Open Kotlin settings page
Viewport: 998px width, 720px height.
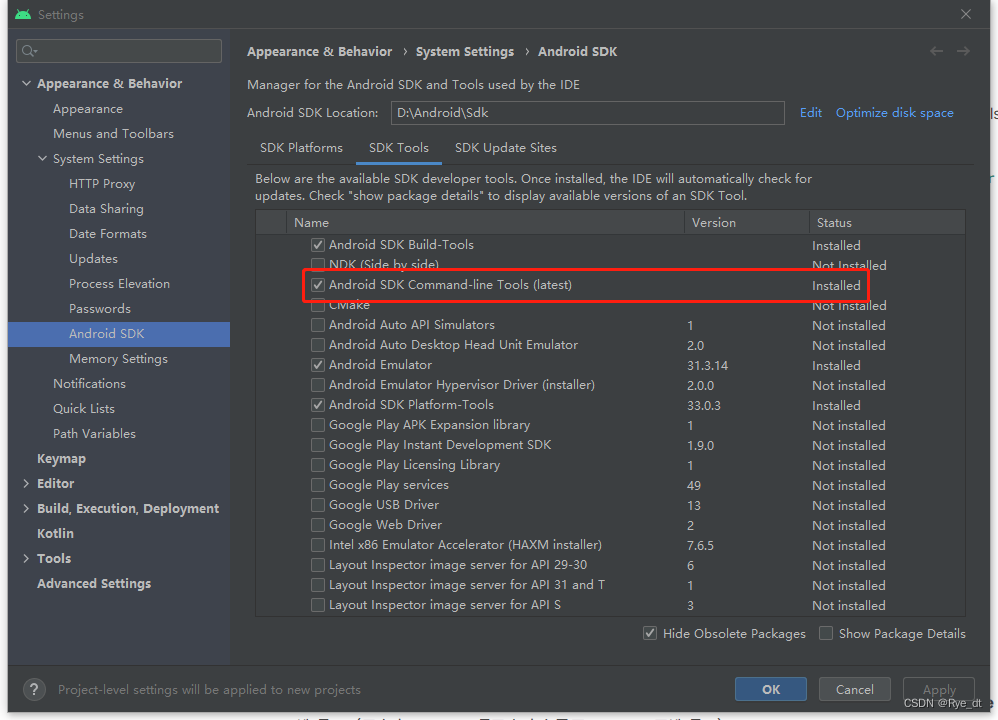coord(55,533)
